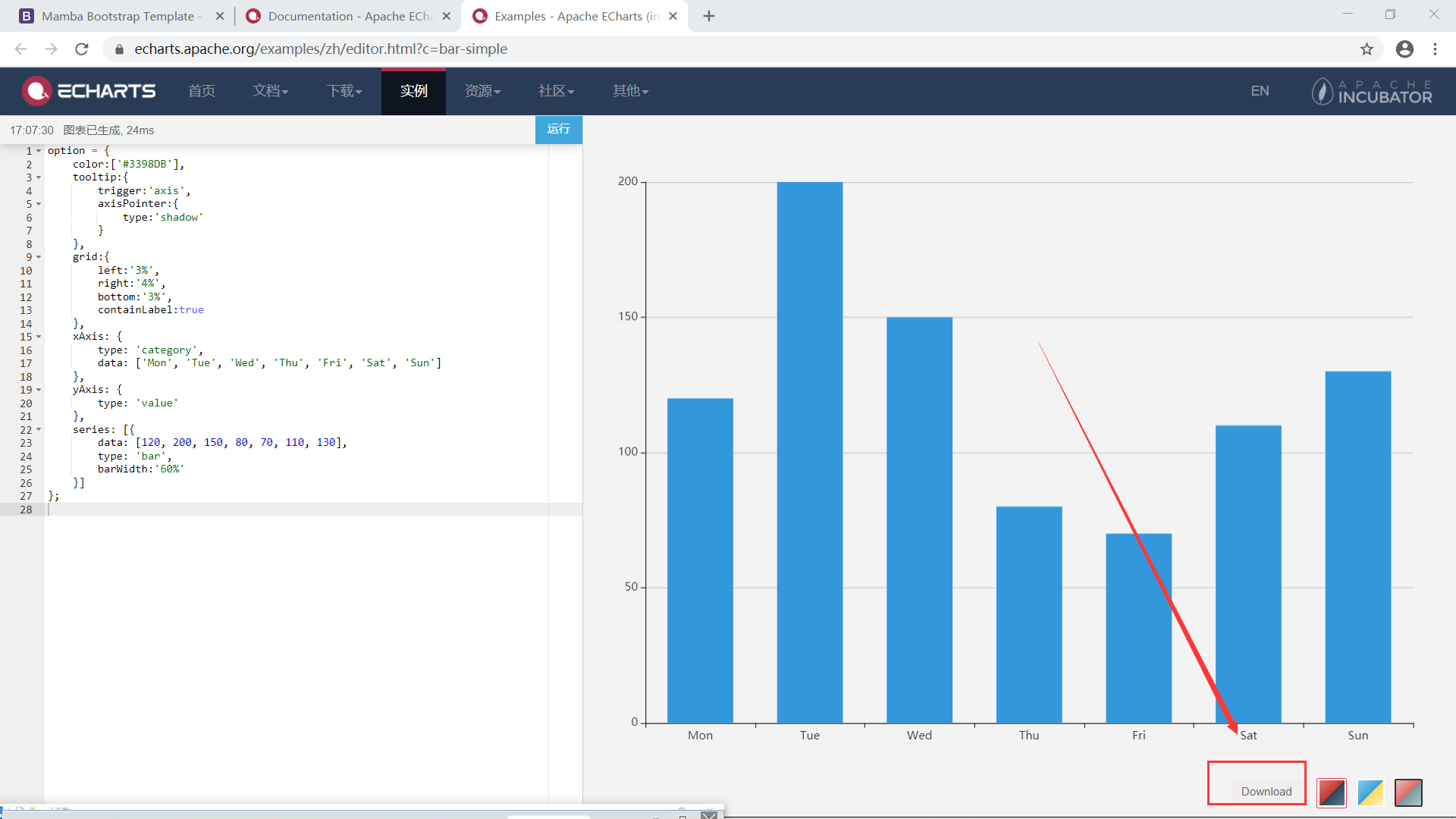This screenshot has width=1456, height=819.
Task: Click the ECharts logo icon
Action: click(36, 91)
